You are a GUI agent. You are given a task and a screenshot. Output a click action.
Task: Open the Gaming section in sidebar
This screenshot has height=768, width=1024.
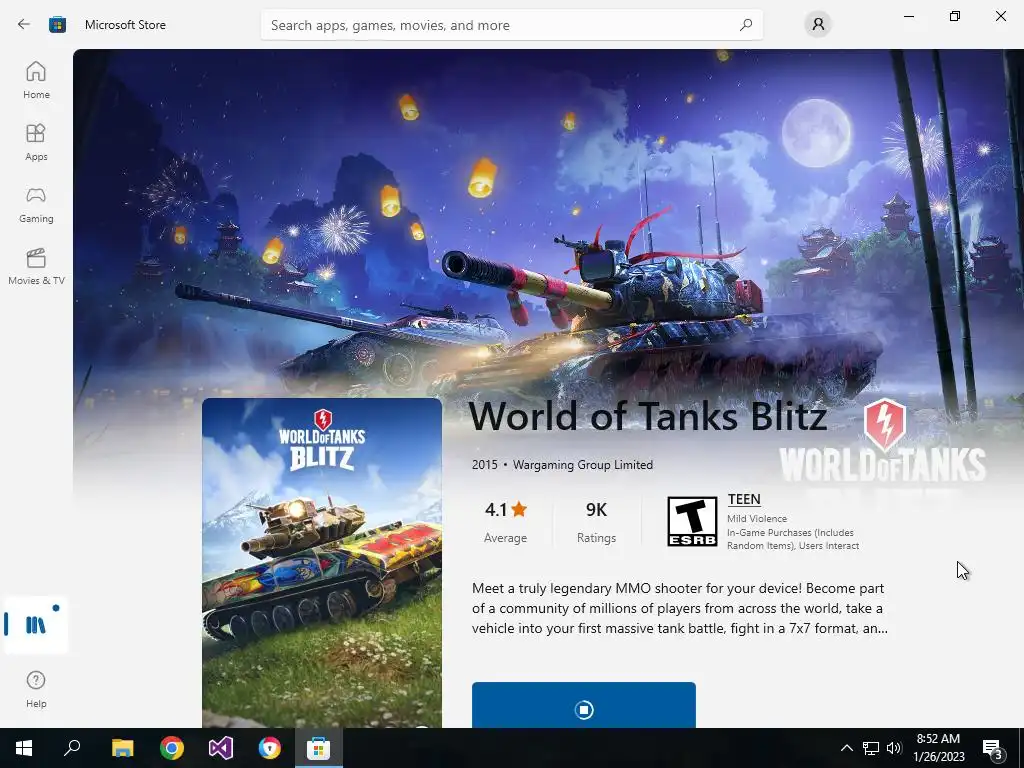click(36, 204)
